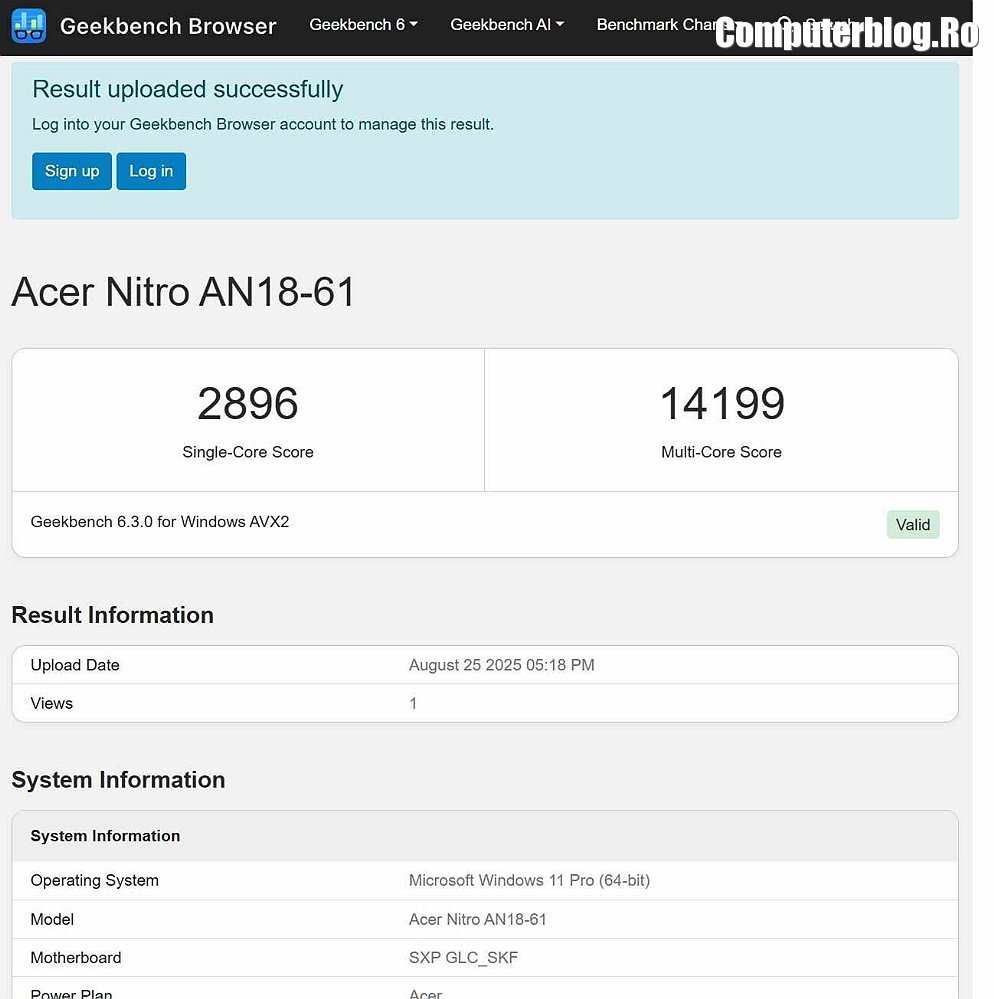Click the Valid status badge

pos(912,524)
